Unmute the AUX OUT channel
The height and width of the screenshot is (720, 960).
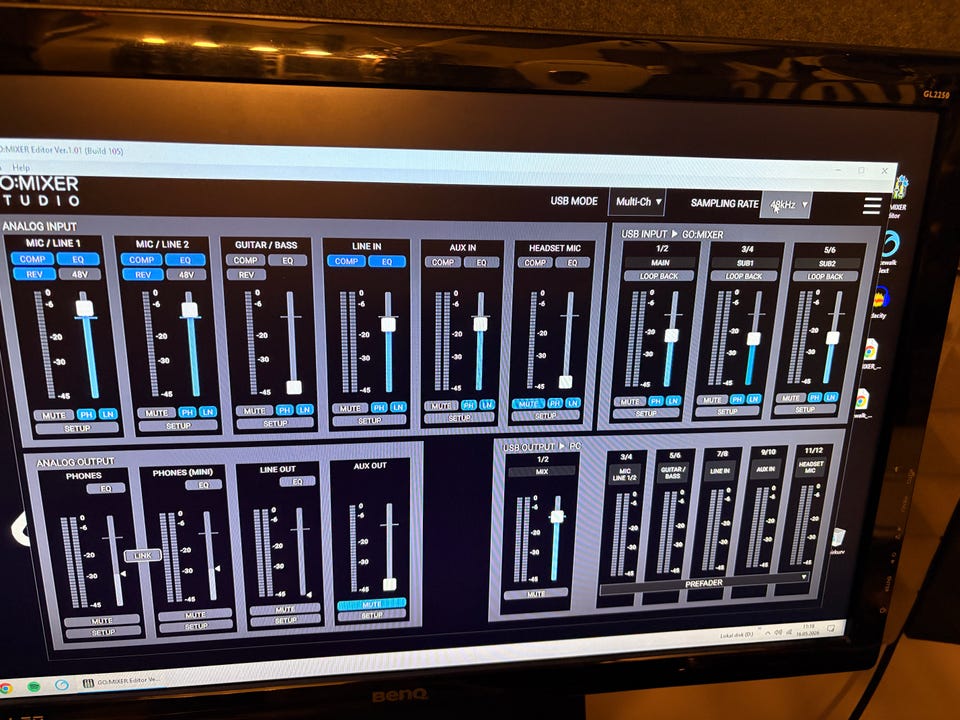click(371, 604)
